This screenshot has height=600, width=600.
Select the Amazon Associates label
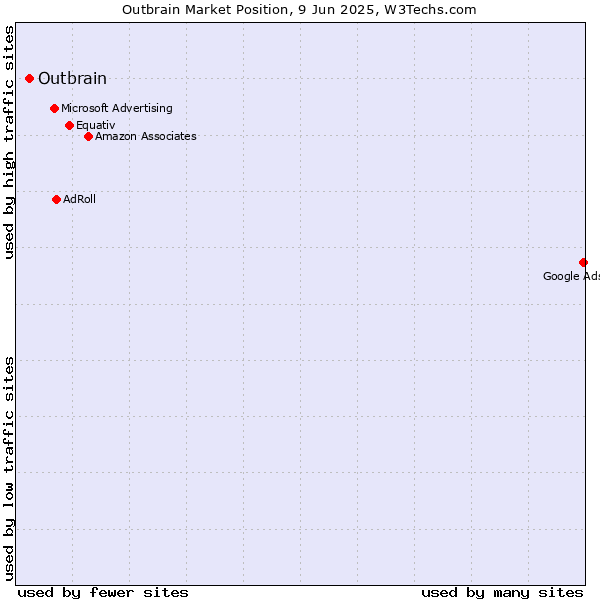coord(145,136)
